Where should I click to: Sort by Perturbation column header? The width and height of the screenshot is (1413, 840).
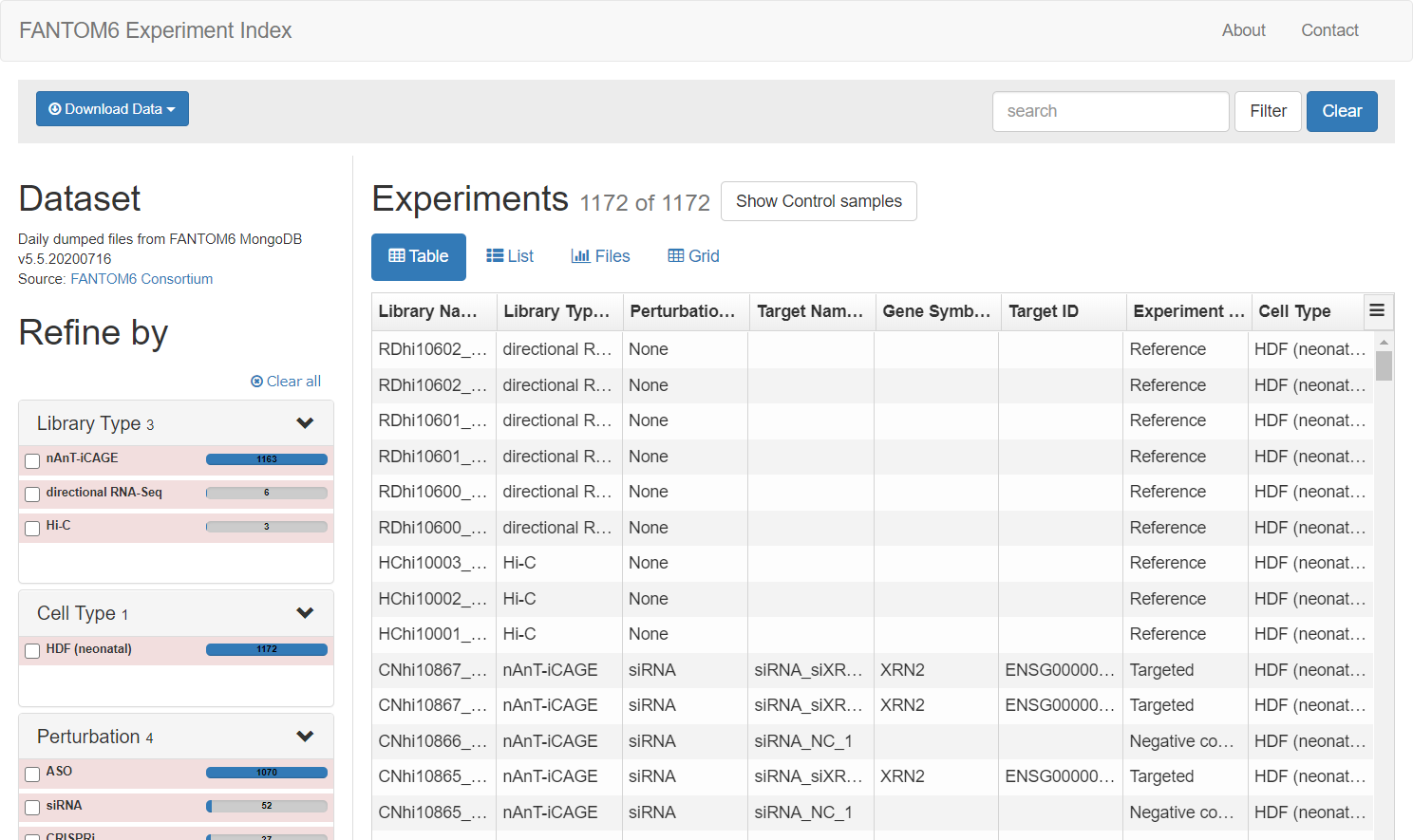pyautogui.click(x=687, y=311)
